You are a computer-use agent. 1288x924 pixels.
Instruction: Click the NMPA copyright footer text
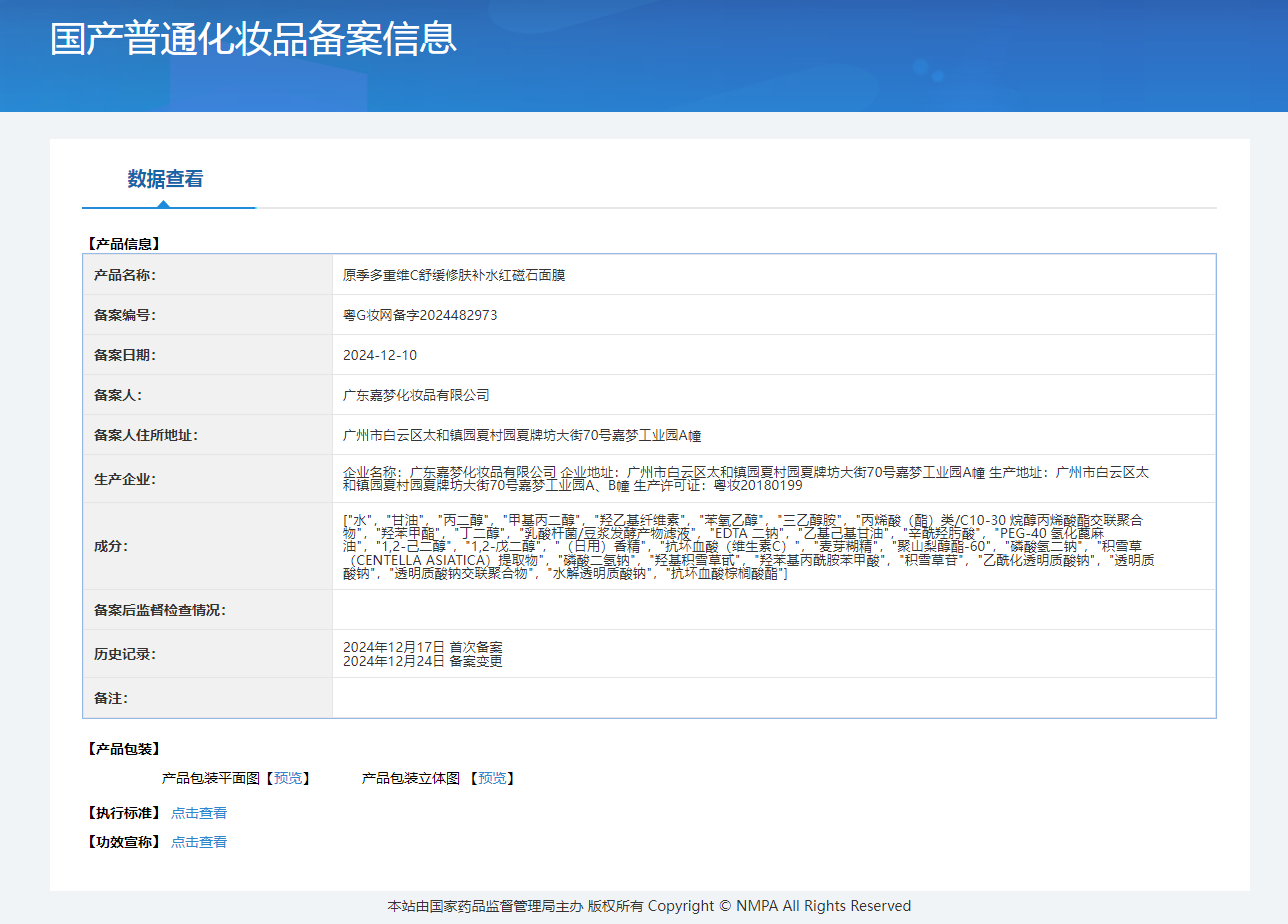pos(649,906)
